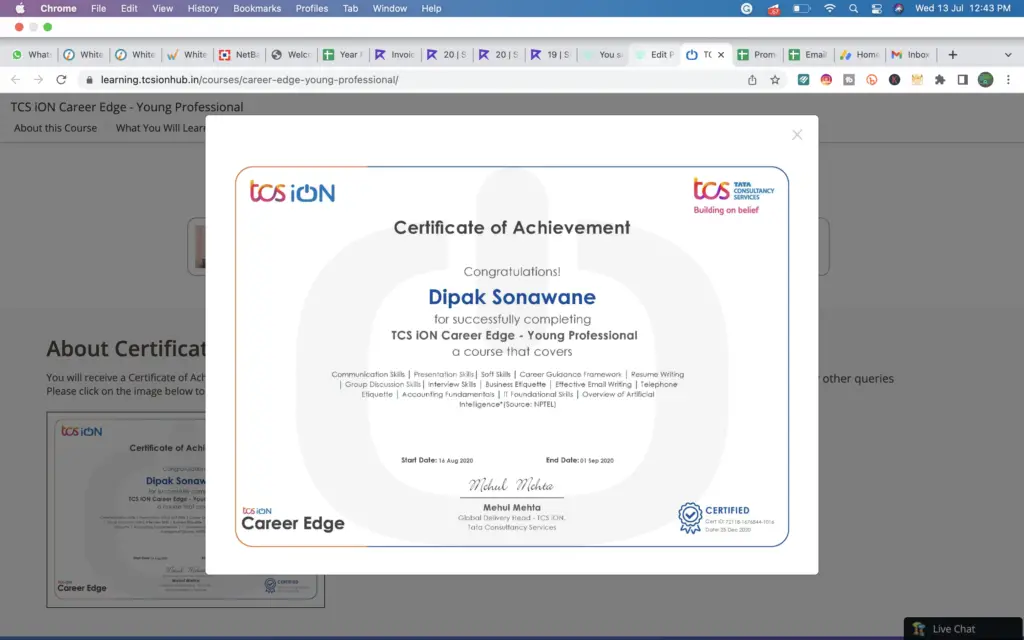Open a new browser tab
Viewport: 1024px width, 640px height.
tap(953, 55)
